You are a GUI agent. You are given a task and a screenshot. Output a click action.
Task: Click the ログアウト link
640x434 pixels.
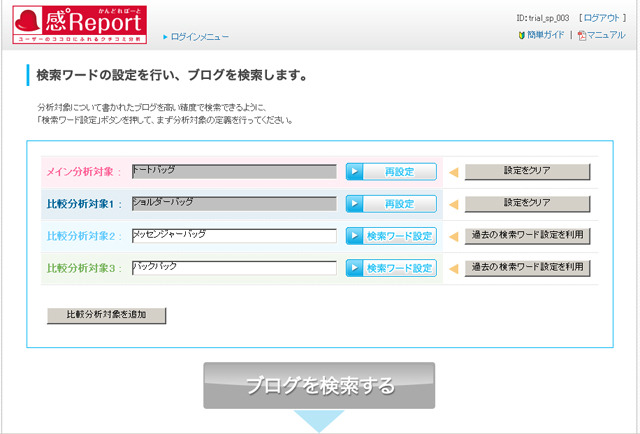click(602, 18)
